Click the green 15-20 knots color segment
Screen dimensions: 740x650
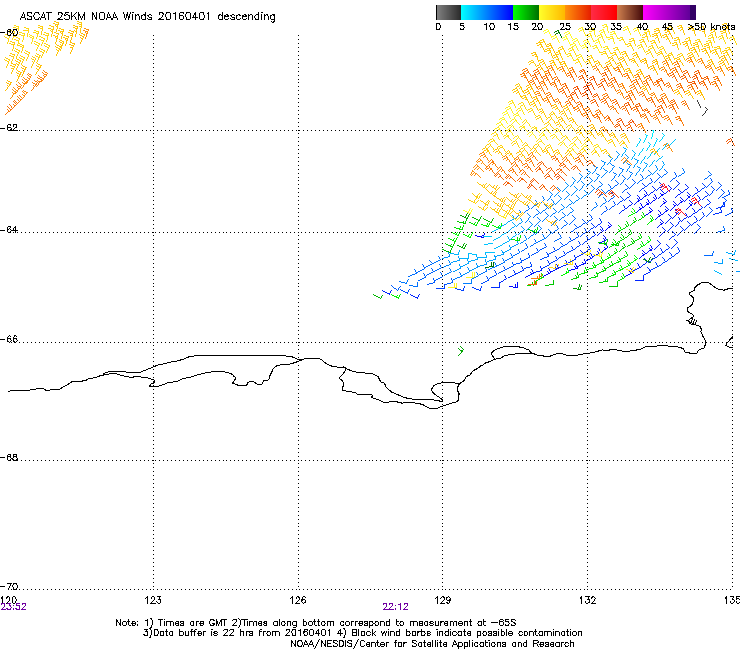pos(526,12)
